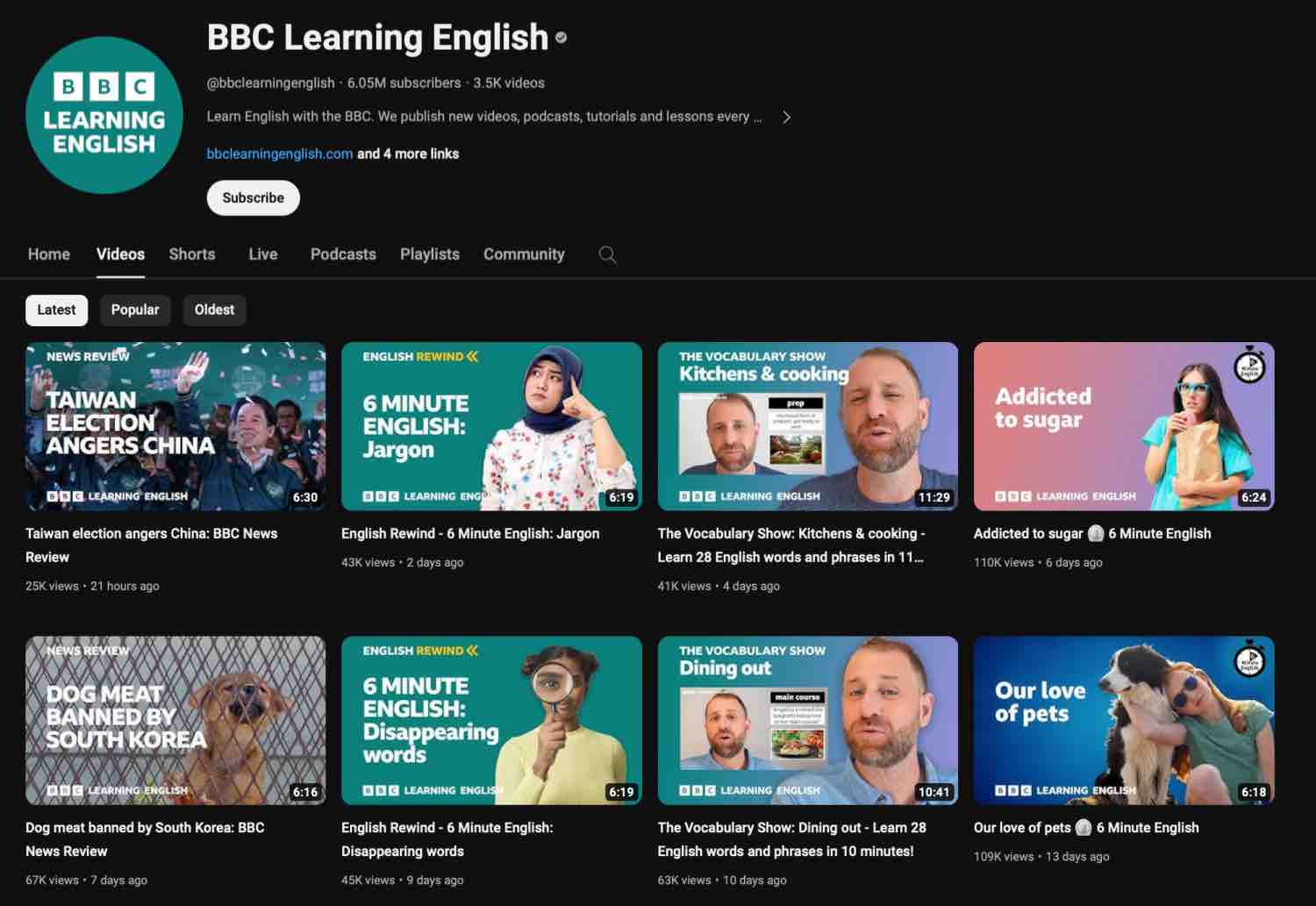Click the 6 Minute English stopwatch on Addicted to sugar
The image size is (1316, 906).
coord(1249,364)
